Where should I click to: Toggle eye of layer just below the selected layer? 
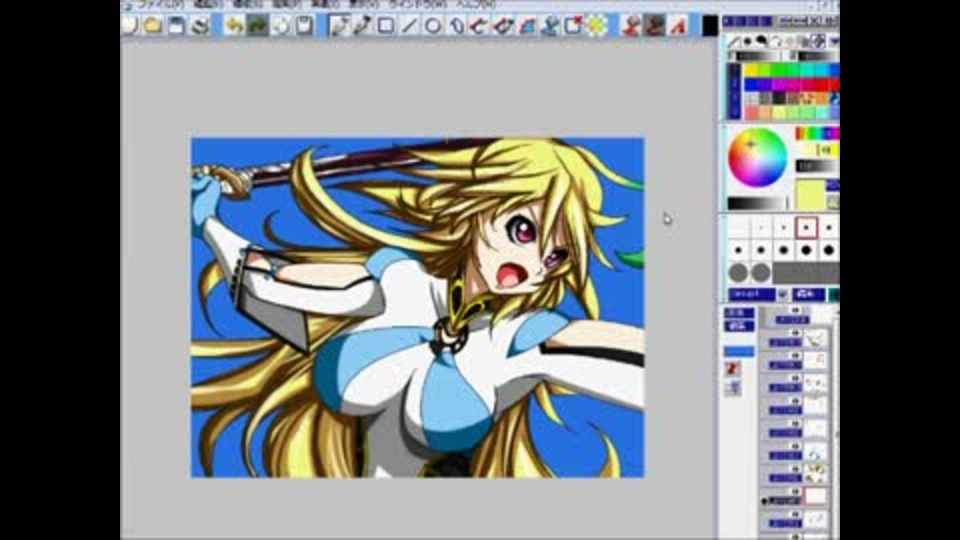[x=795, y=514]
